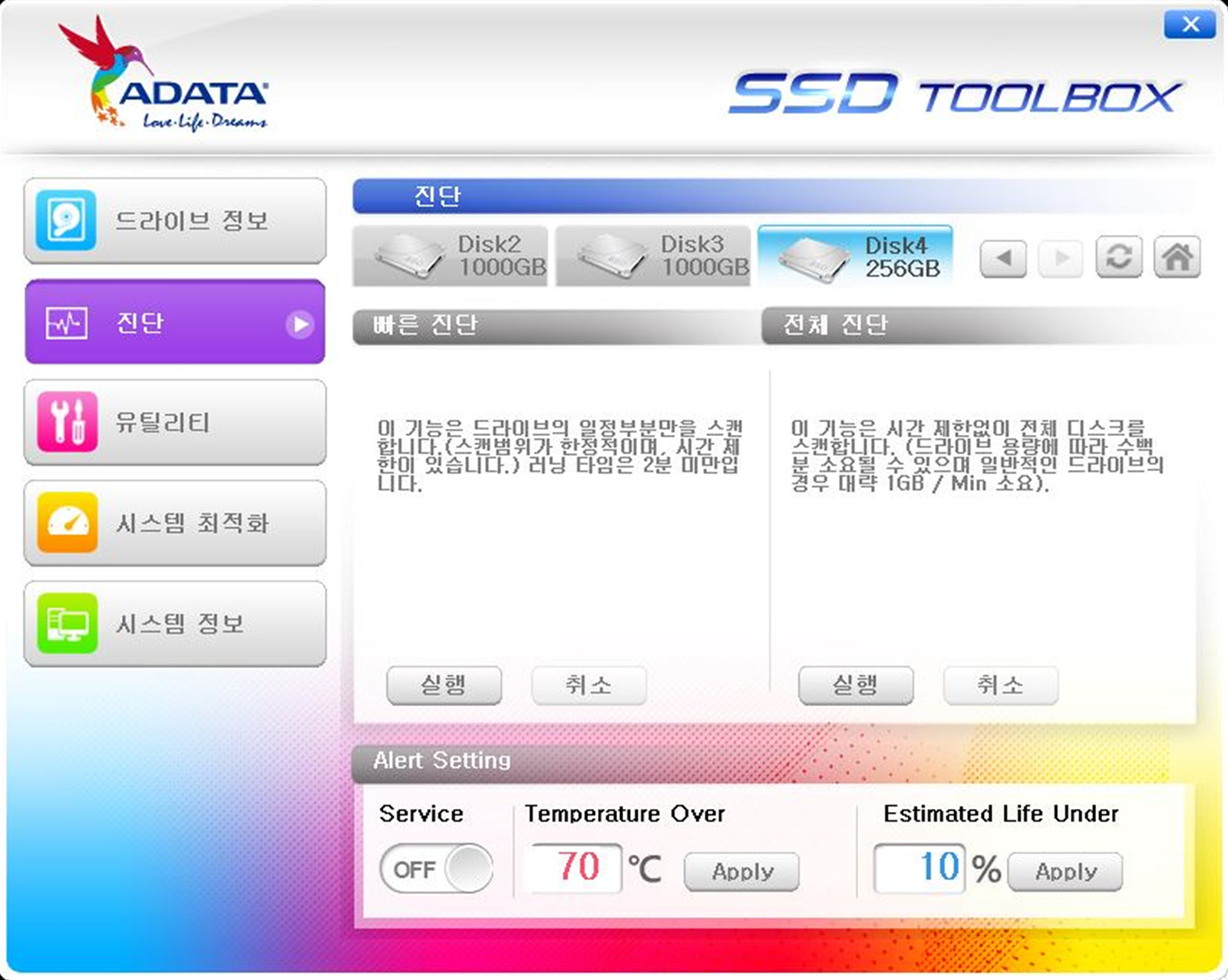Click the left navigation arrow for disks
1228x980 pixels.
click(x=1003, y=258)
